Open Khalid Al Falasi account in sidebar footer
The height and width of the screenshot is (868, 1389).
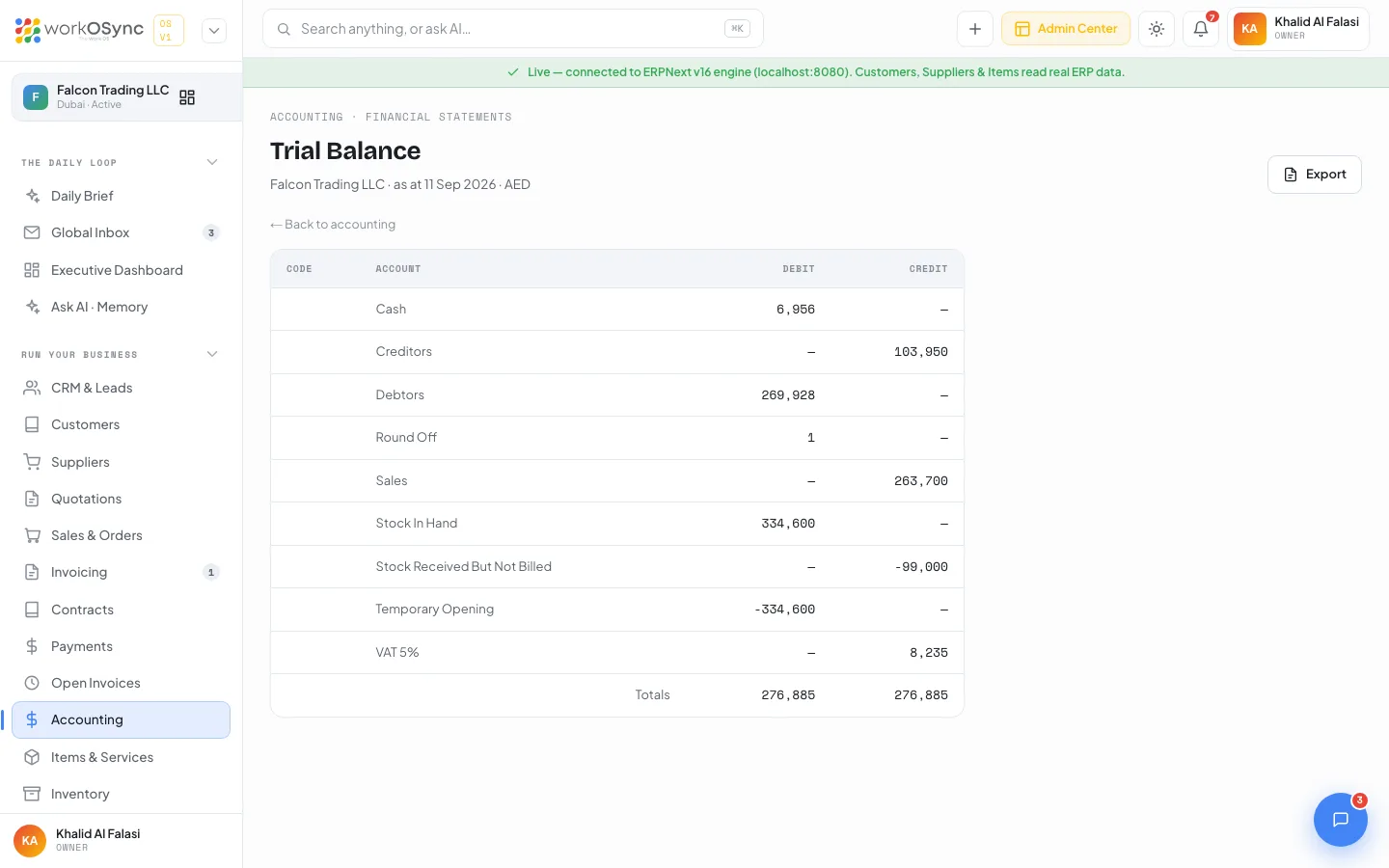pyautogui.click(x=121, y=840)
